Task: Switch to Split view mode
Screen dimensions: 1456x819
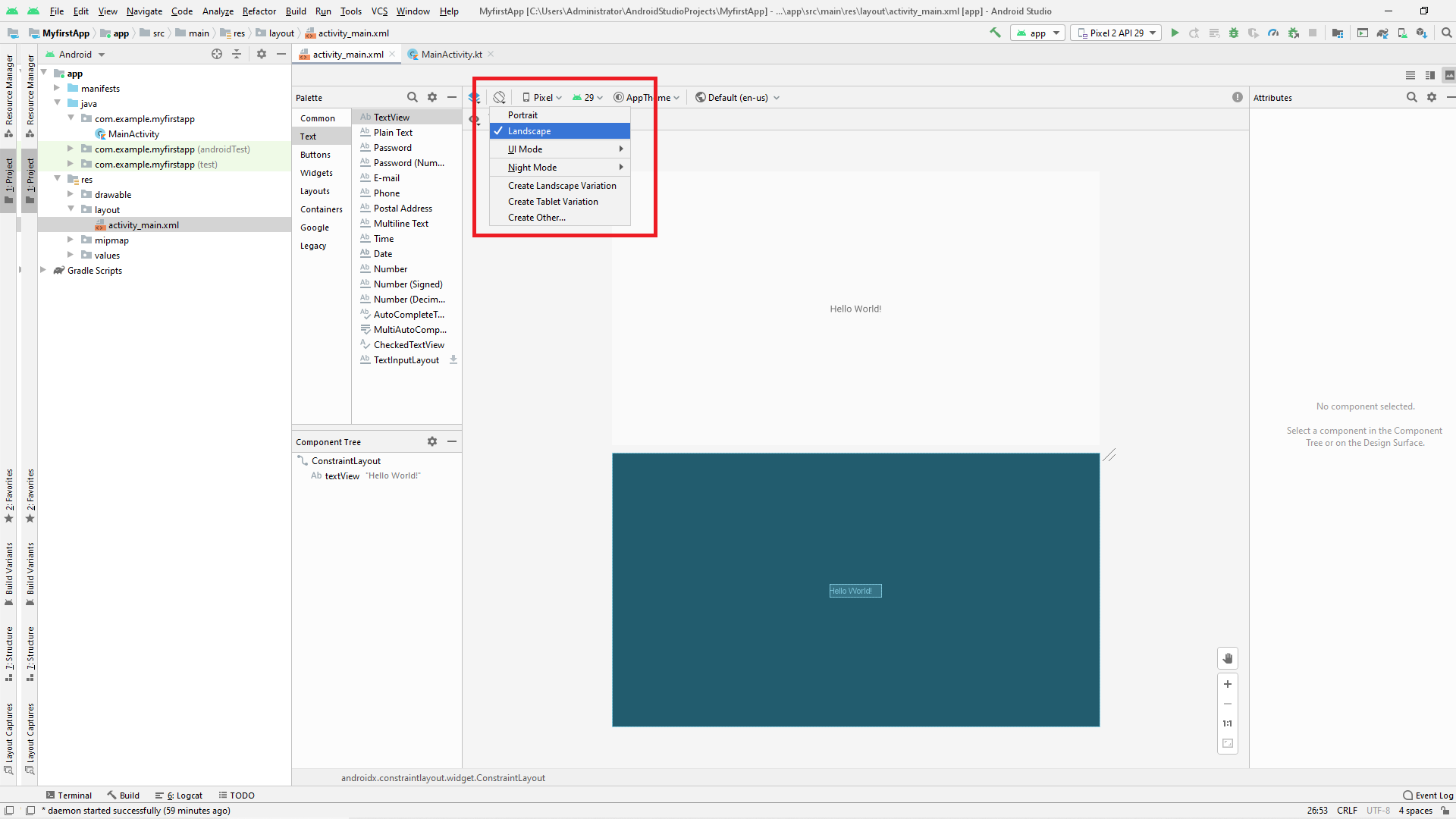Action: 1430,75
